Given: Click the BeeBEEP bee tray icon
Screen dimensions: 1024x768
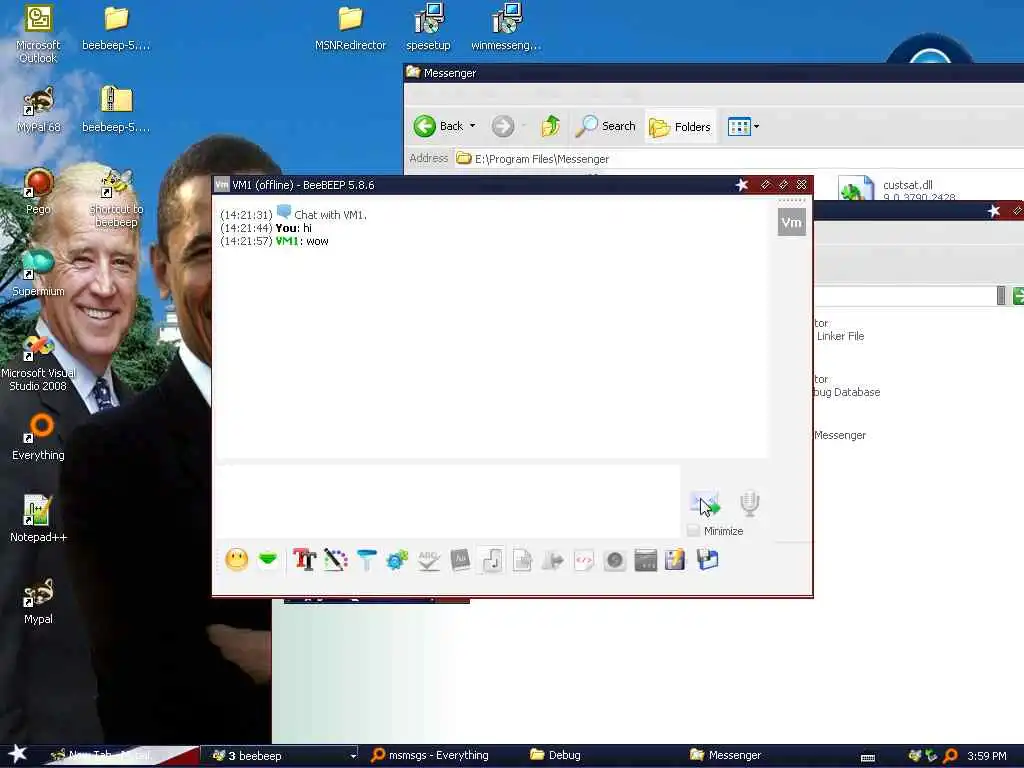Looking at the screenshot, I should click(915, 756).
